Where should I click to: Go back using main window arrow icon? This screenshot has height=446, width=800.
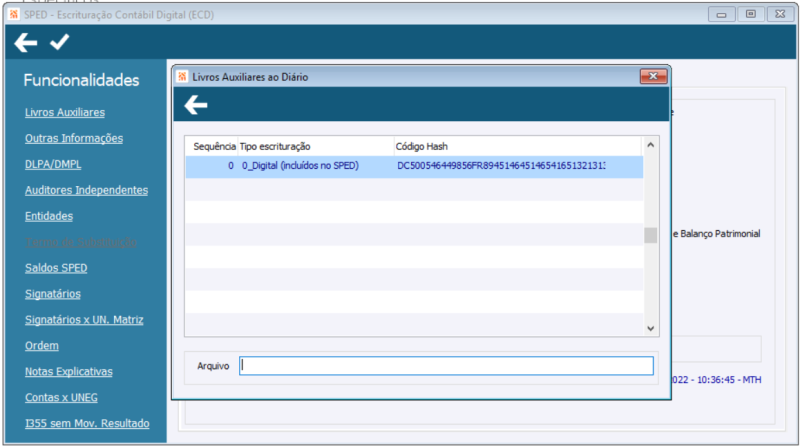click(x=26, y=42)
